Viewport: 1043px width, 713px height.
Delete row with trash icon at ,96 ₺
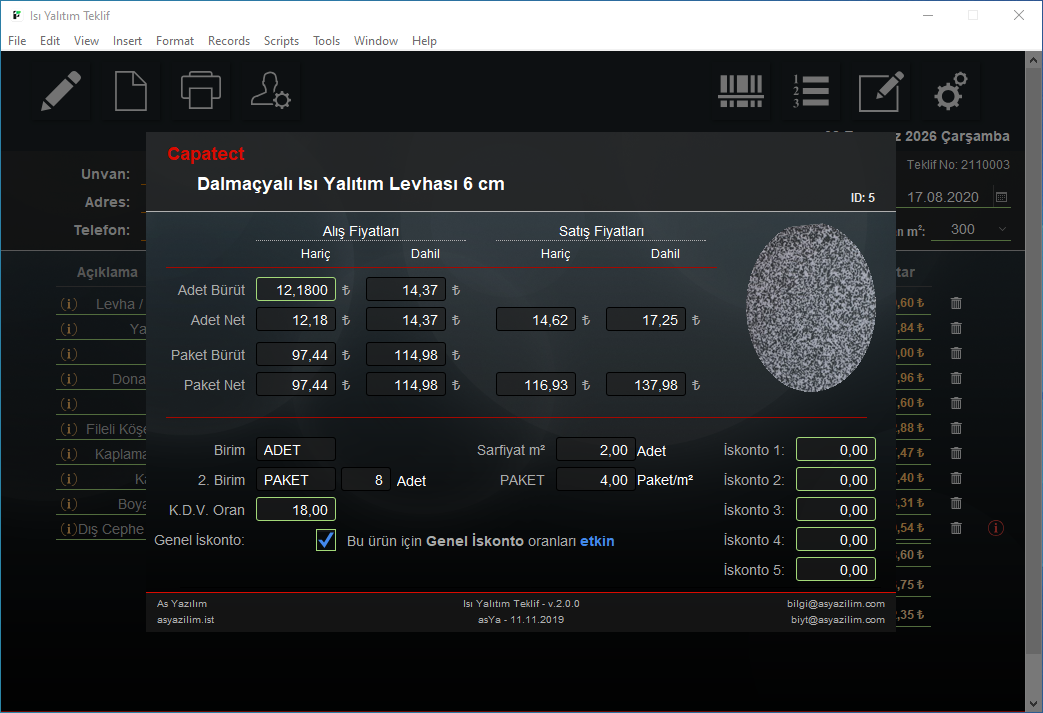956,378
